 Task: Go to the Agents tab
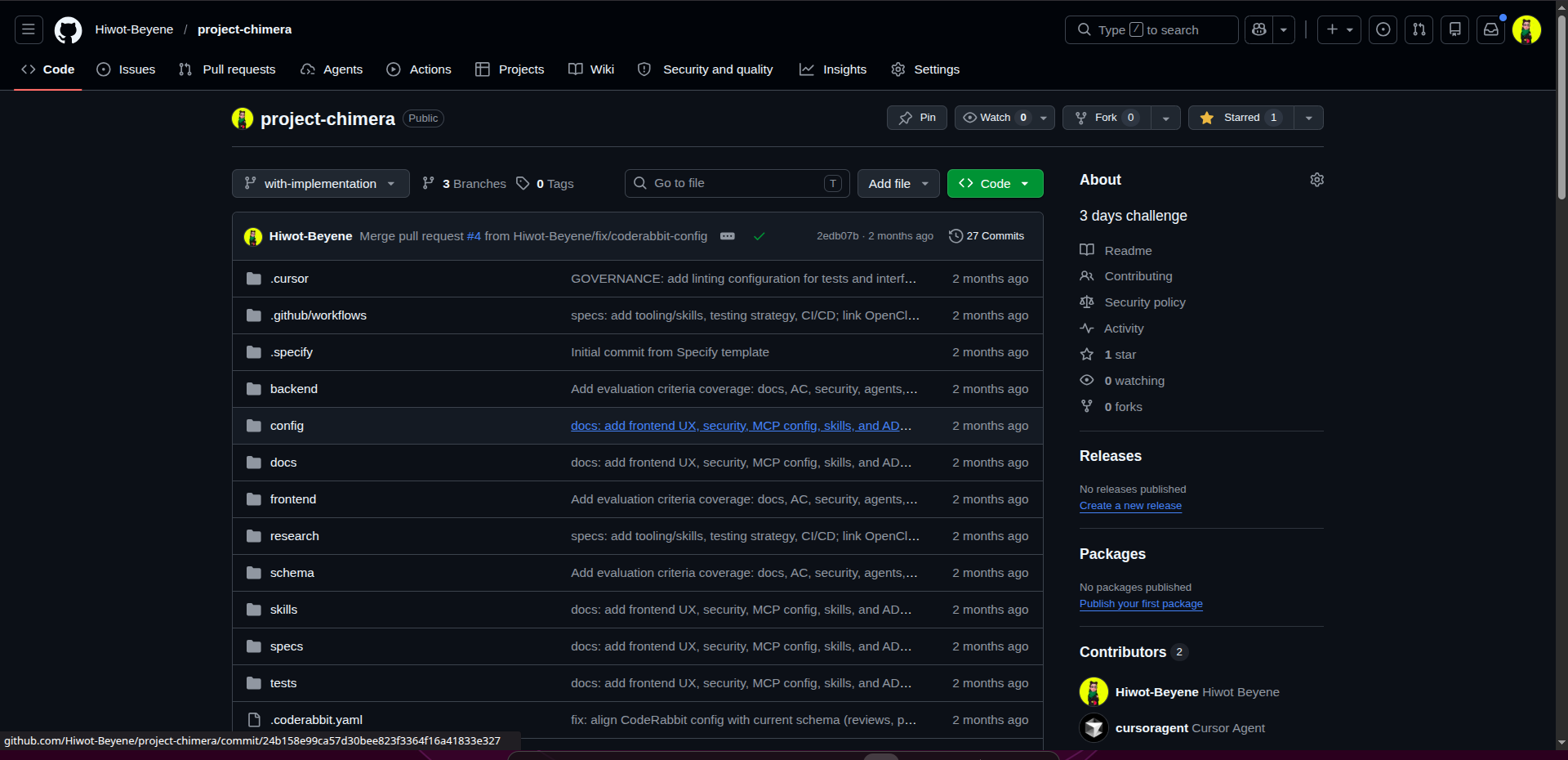[x=332, y=69]
